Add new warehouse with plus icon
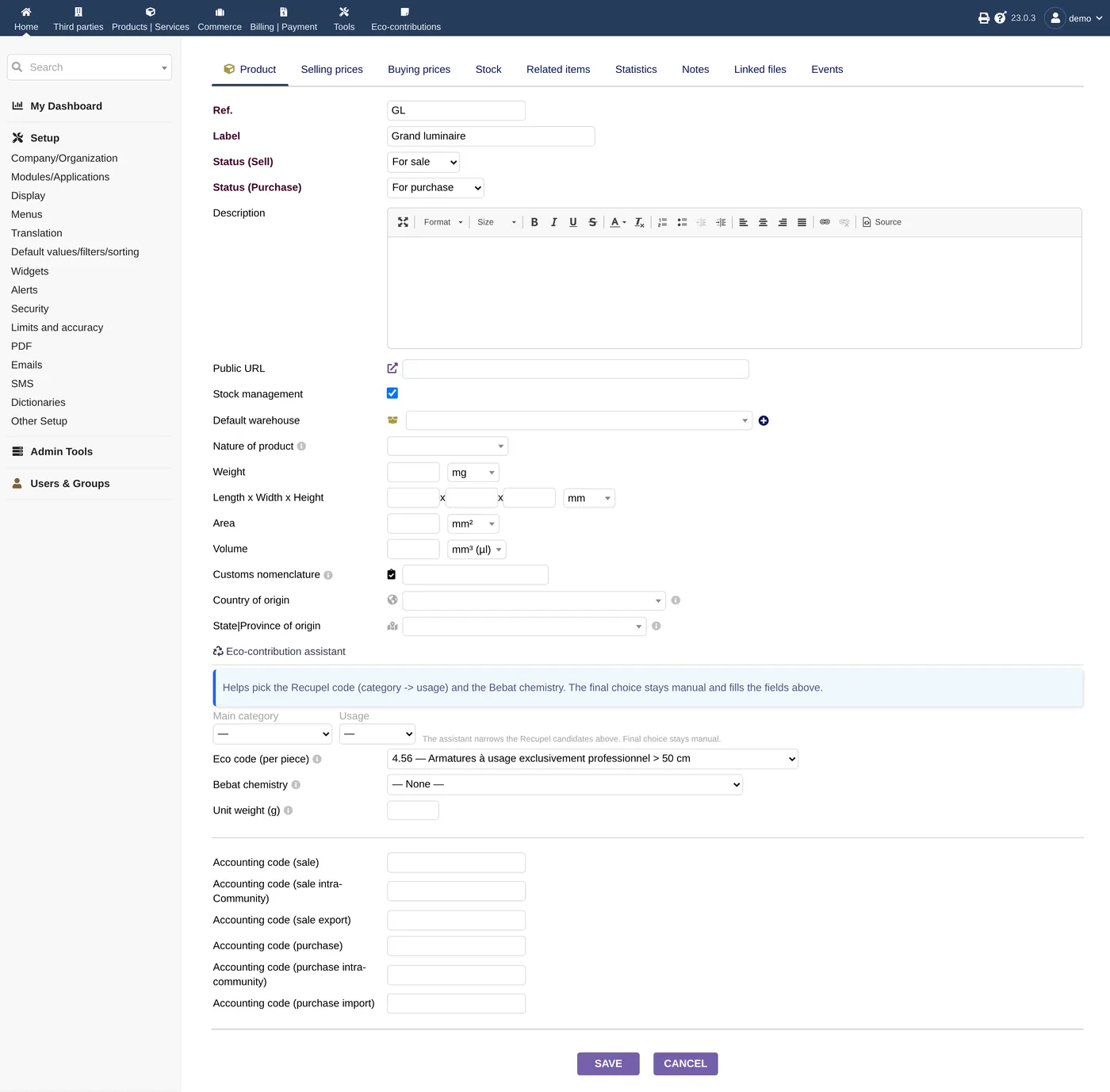The height and width of the screenshot is (1092, 1110). [764, 421]
